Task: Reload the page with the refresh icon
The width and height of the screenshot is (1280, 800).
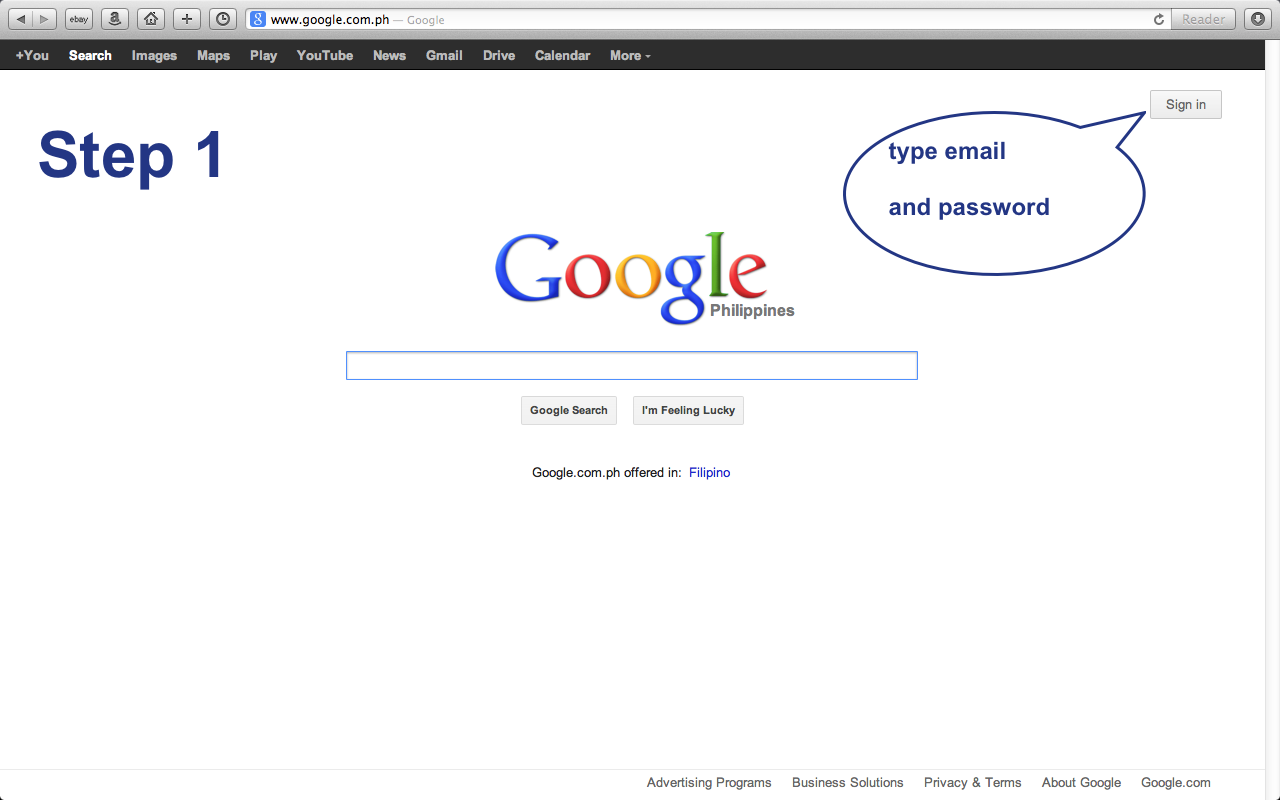Action: point(1159,19)
